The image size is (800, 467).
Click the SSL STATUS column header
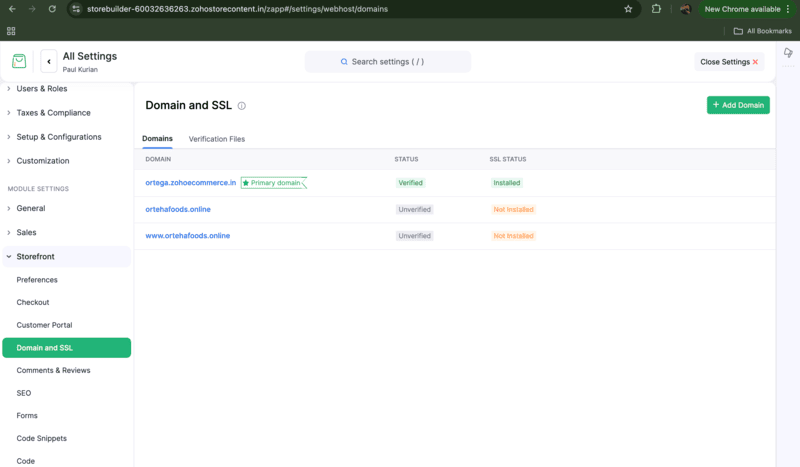click(508, 159)
